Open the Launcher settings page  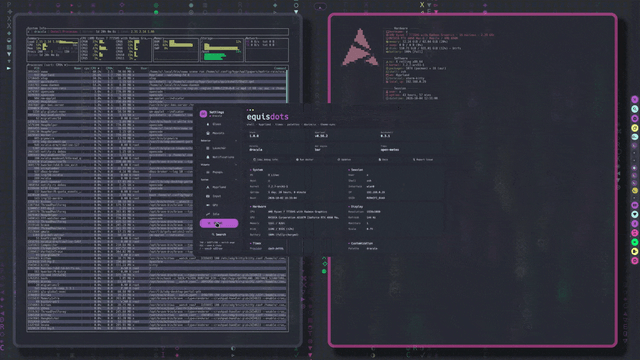click(x=219, y=148)
